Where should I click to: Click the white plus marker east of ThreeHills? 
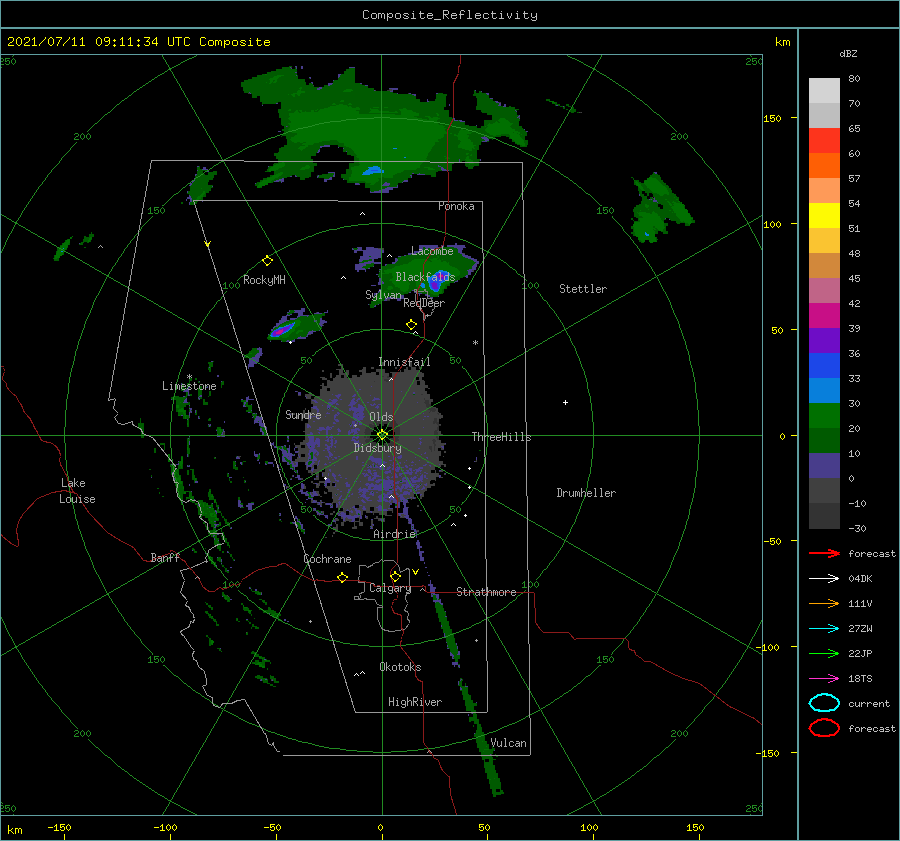[565, 402]
